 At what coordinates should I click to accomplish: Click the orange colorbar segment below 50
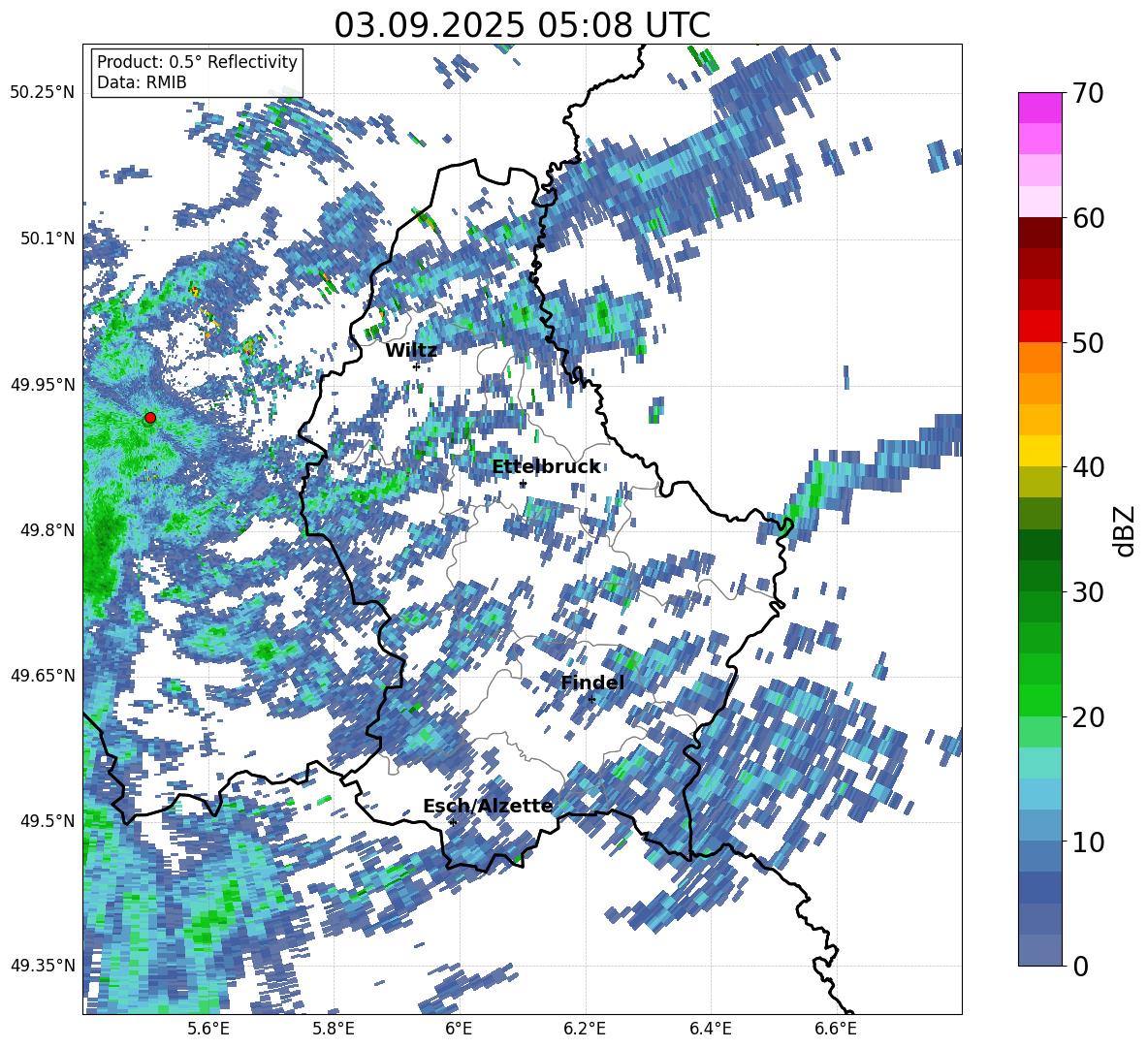point(1039,357)
